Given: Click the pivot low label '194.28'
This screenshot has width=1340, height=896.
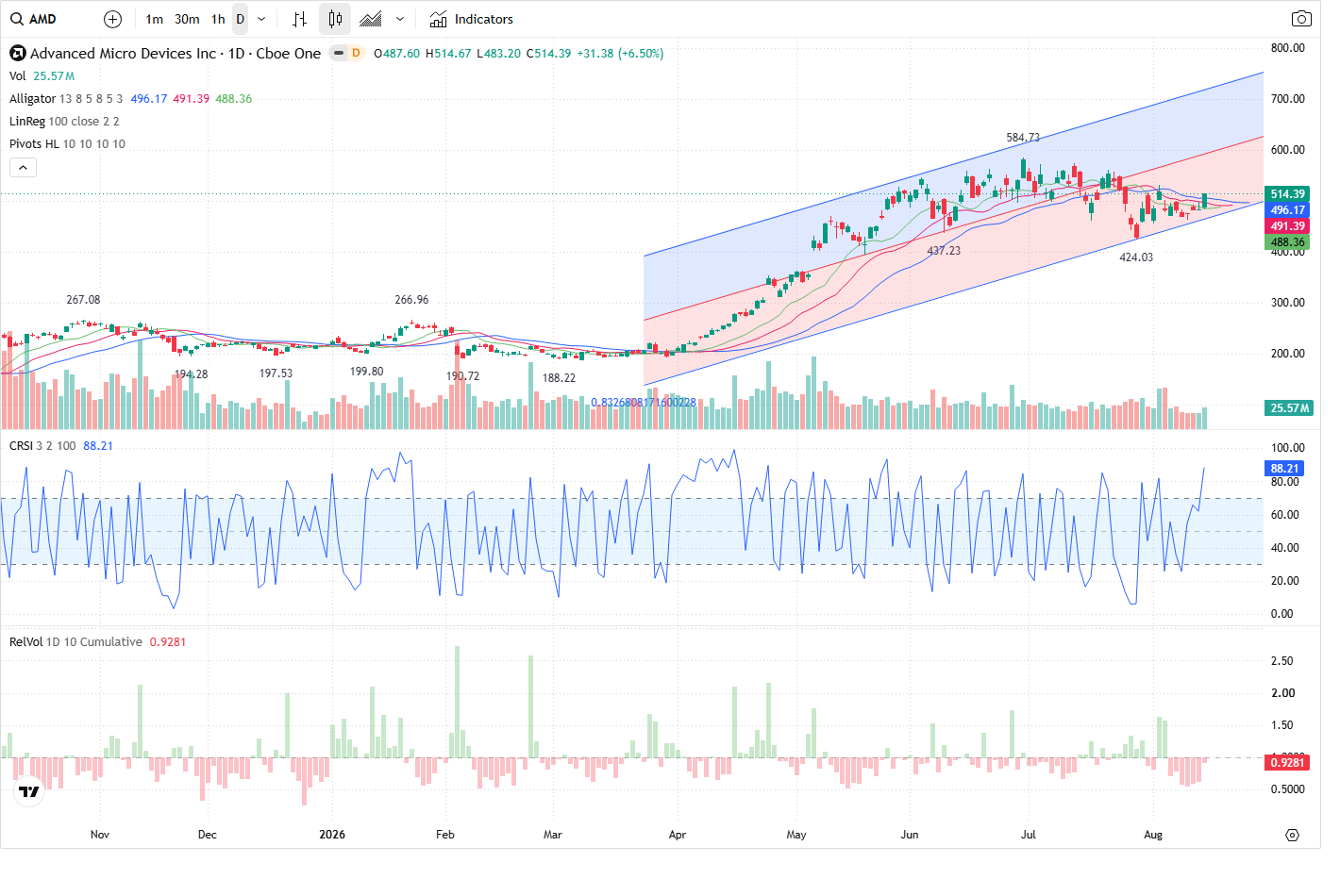Looking at the screenshot, I should [x=191, y=374].
